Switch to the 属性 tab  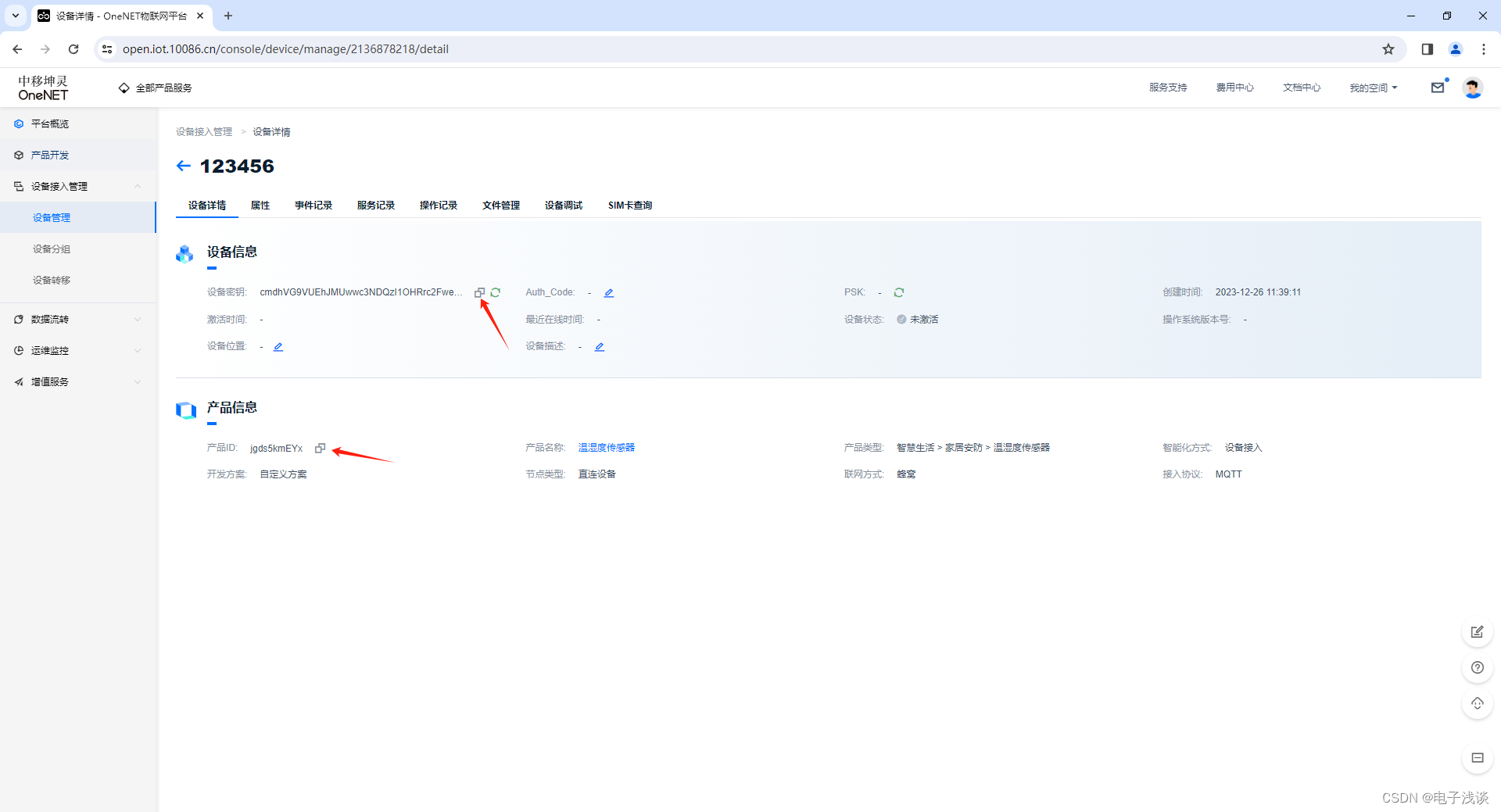click(x=260, y=206)
